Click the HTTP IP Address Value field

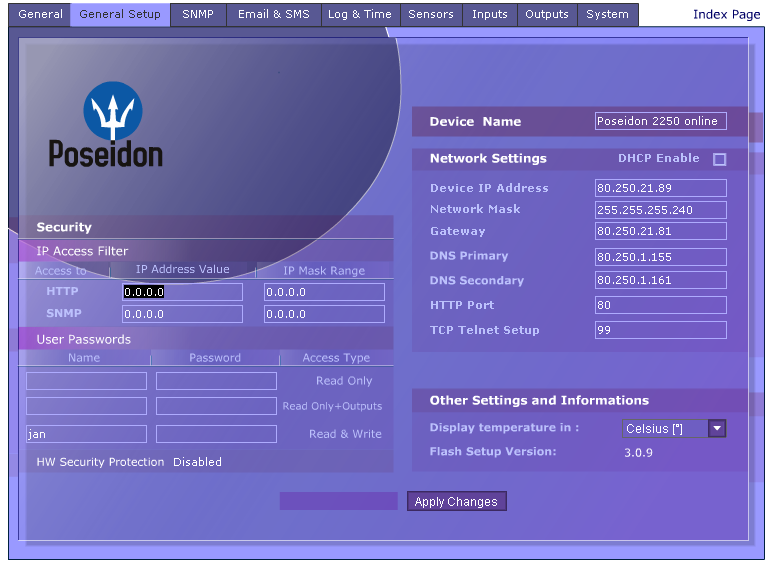coord(182,292)
